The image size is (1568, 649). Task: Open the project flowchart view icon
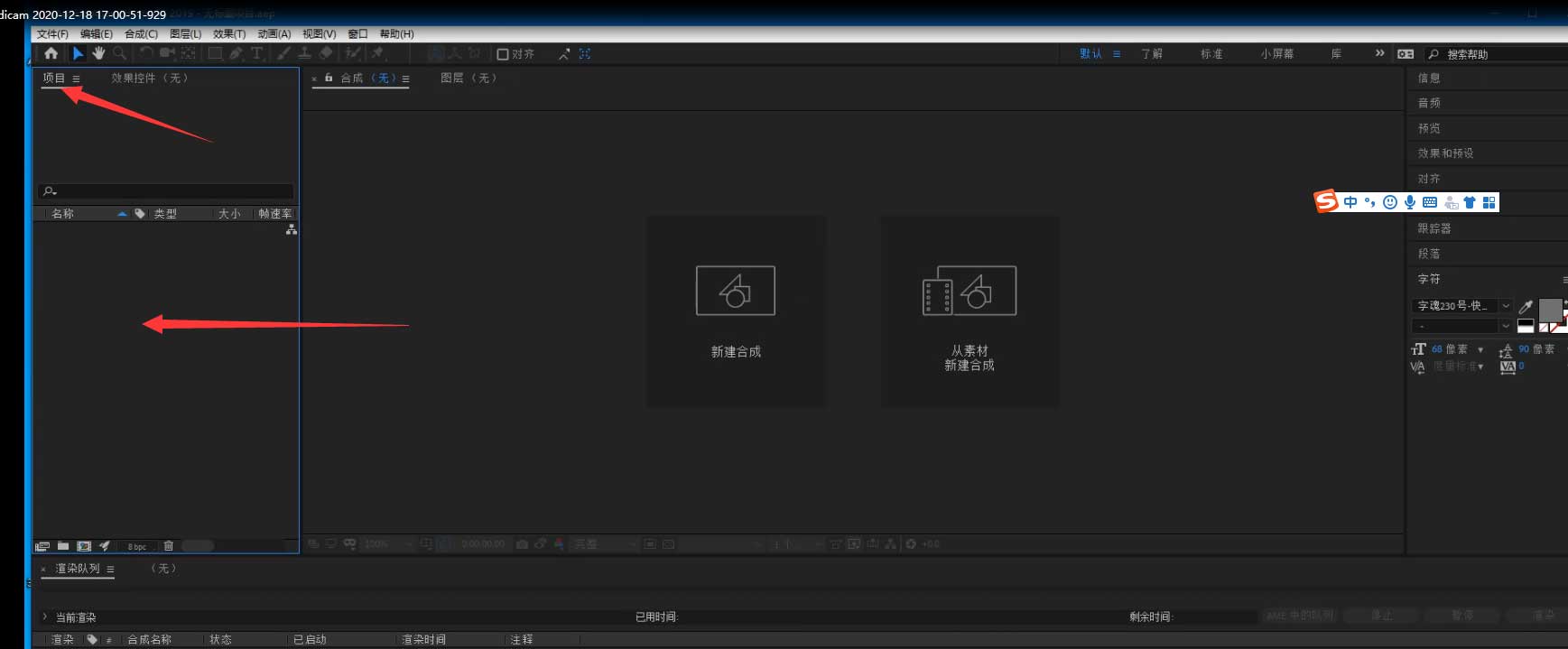click(x=292, y=230)
